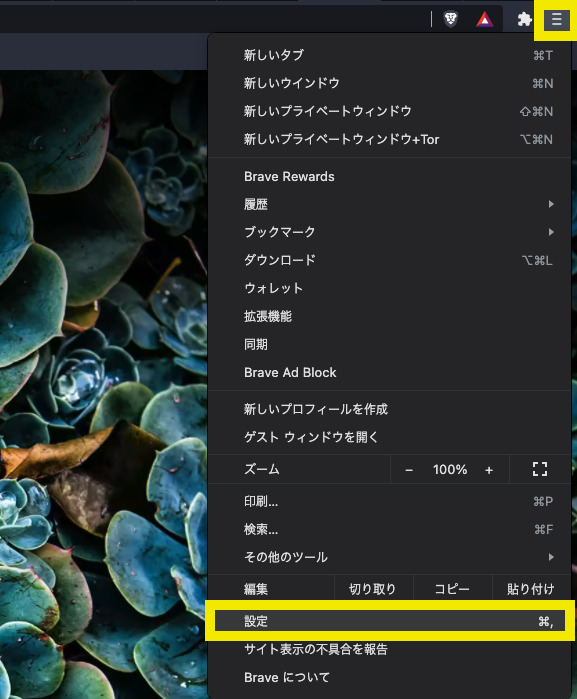The width and height of the screenshot is (577, 699).
Task: Open 設定 from the menu
Action: point(389,621)
